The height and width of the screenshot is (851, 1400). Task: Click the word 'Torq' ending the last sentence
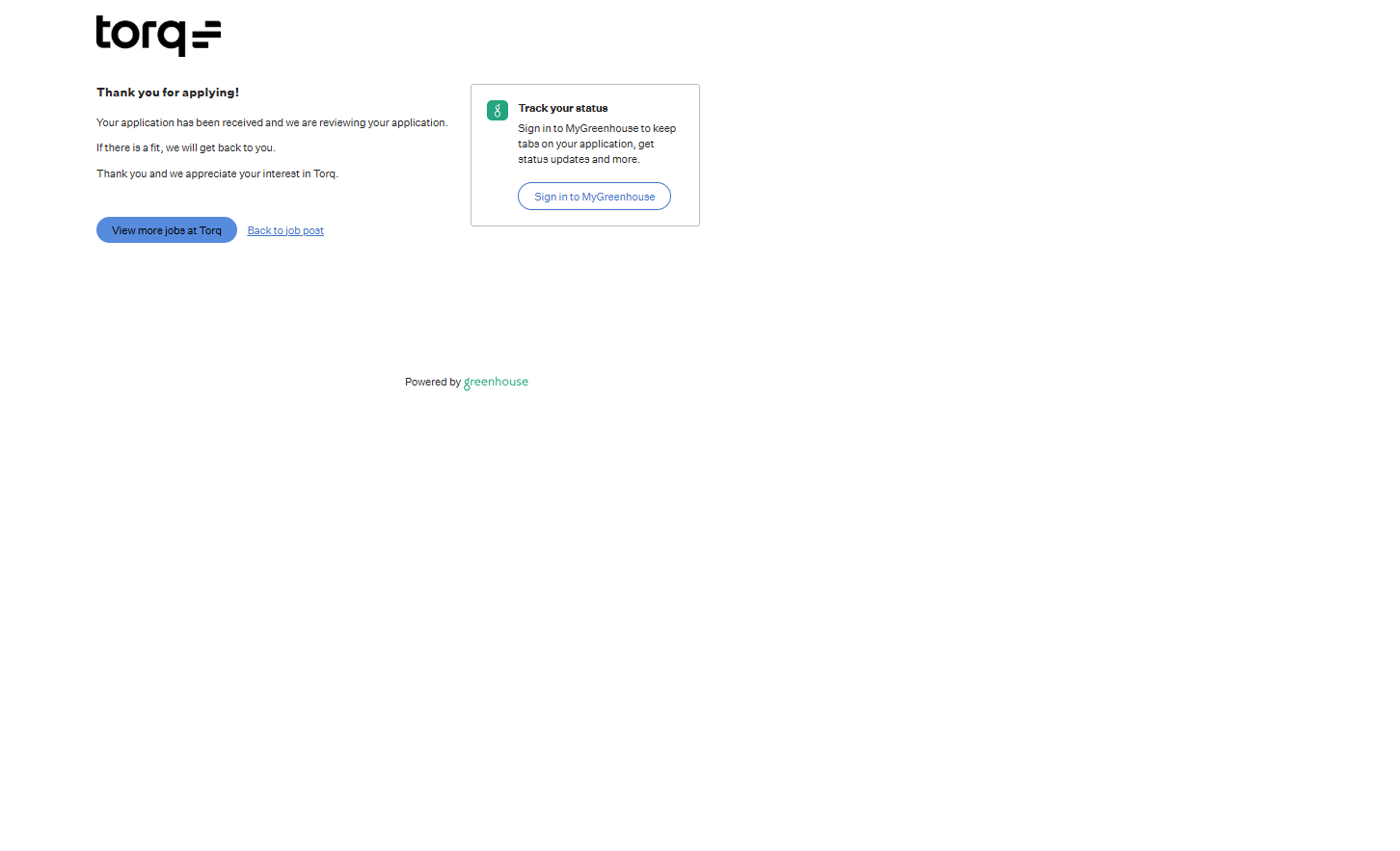click(324, 174)
